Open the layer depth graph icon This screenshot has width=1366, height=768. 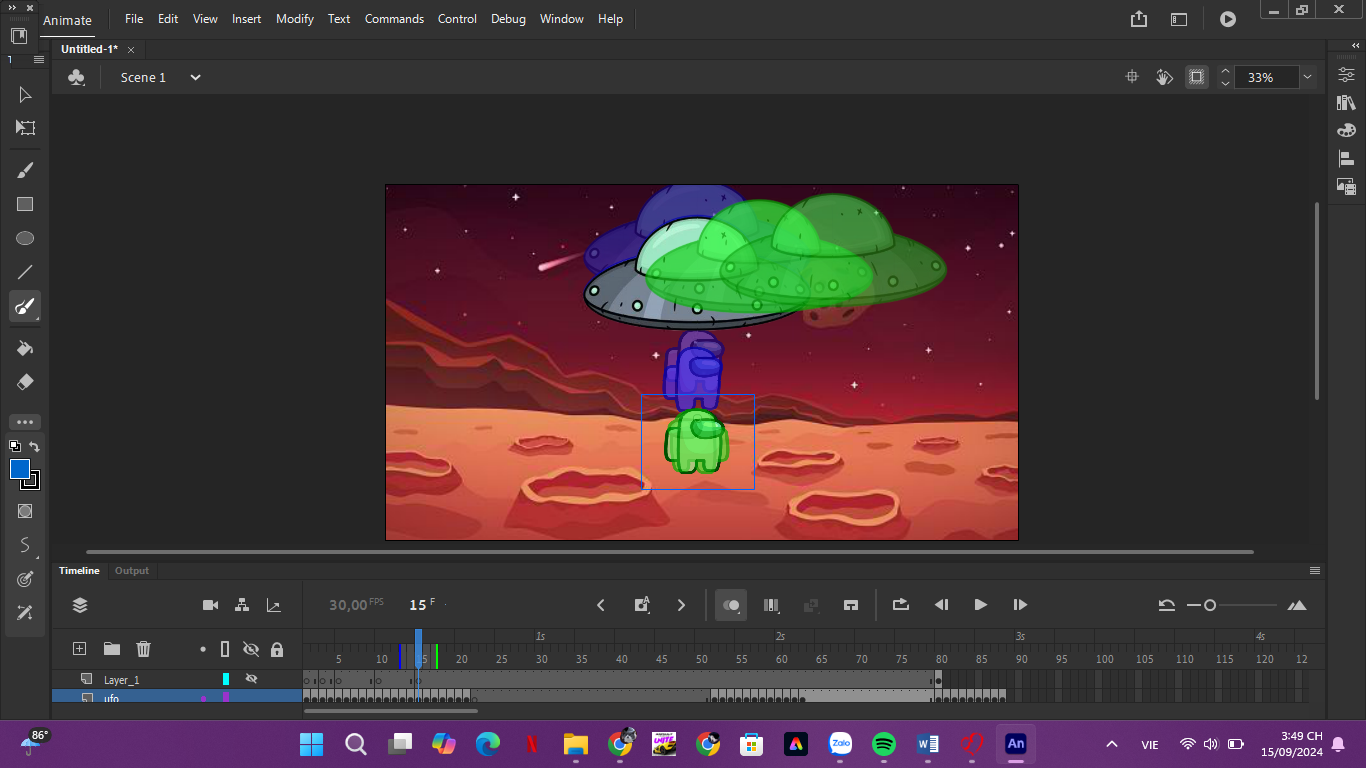tap(273, 605)
